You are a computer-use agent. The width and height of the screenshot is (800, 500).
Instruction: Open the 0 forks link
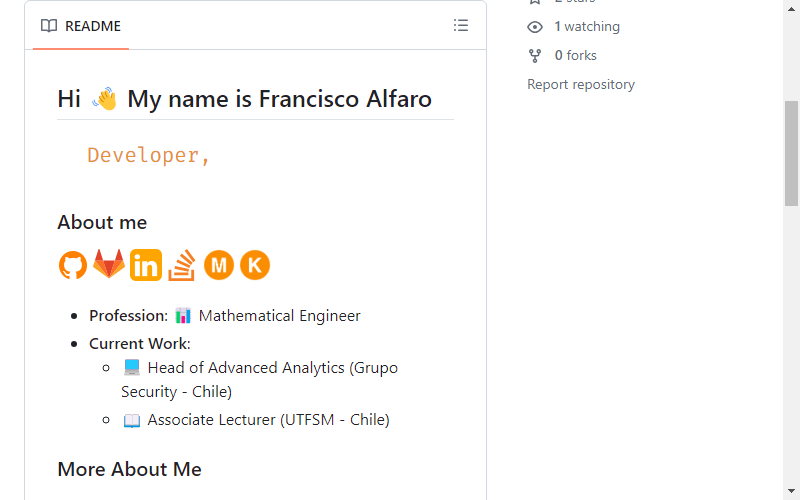point(576,55)
